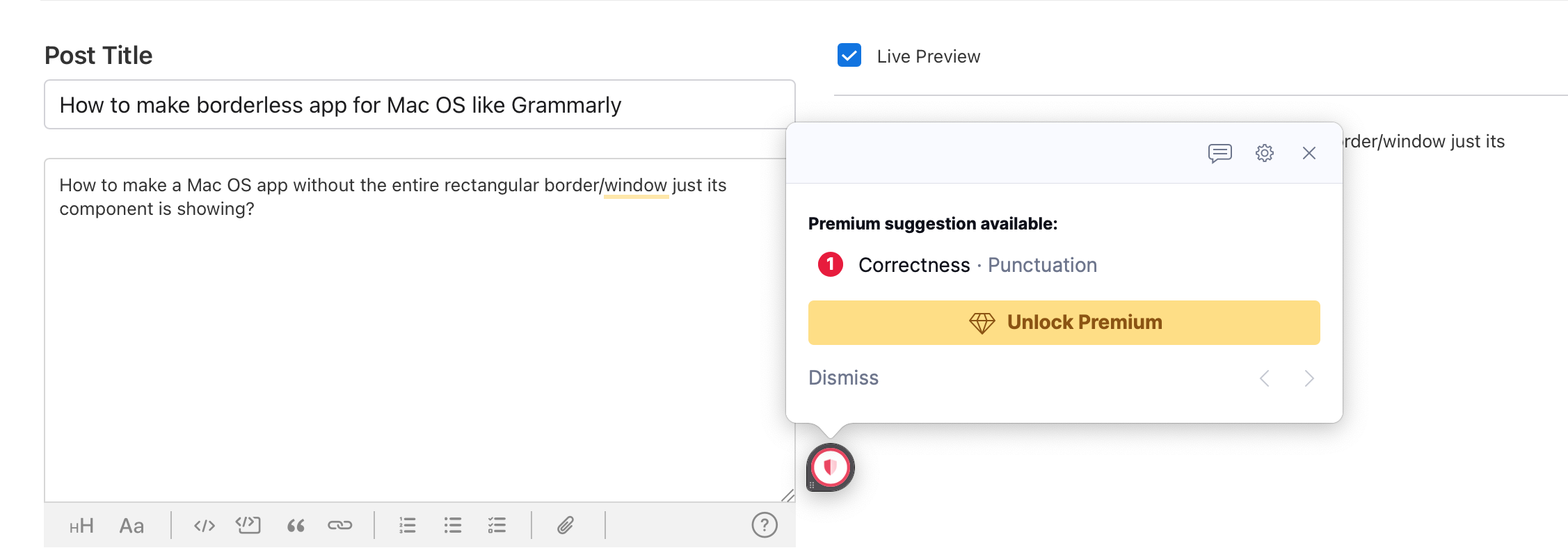Go to previous Grammarly suggestion
Viewport: 1568px width, 555px height.
[x=1265, y=378]
